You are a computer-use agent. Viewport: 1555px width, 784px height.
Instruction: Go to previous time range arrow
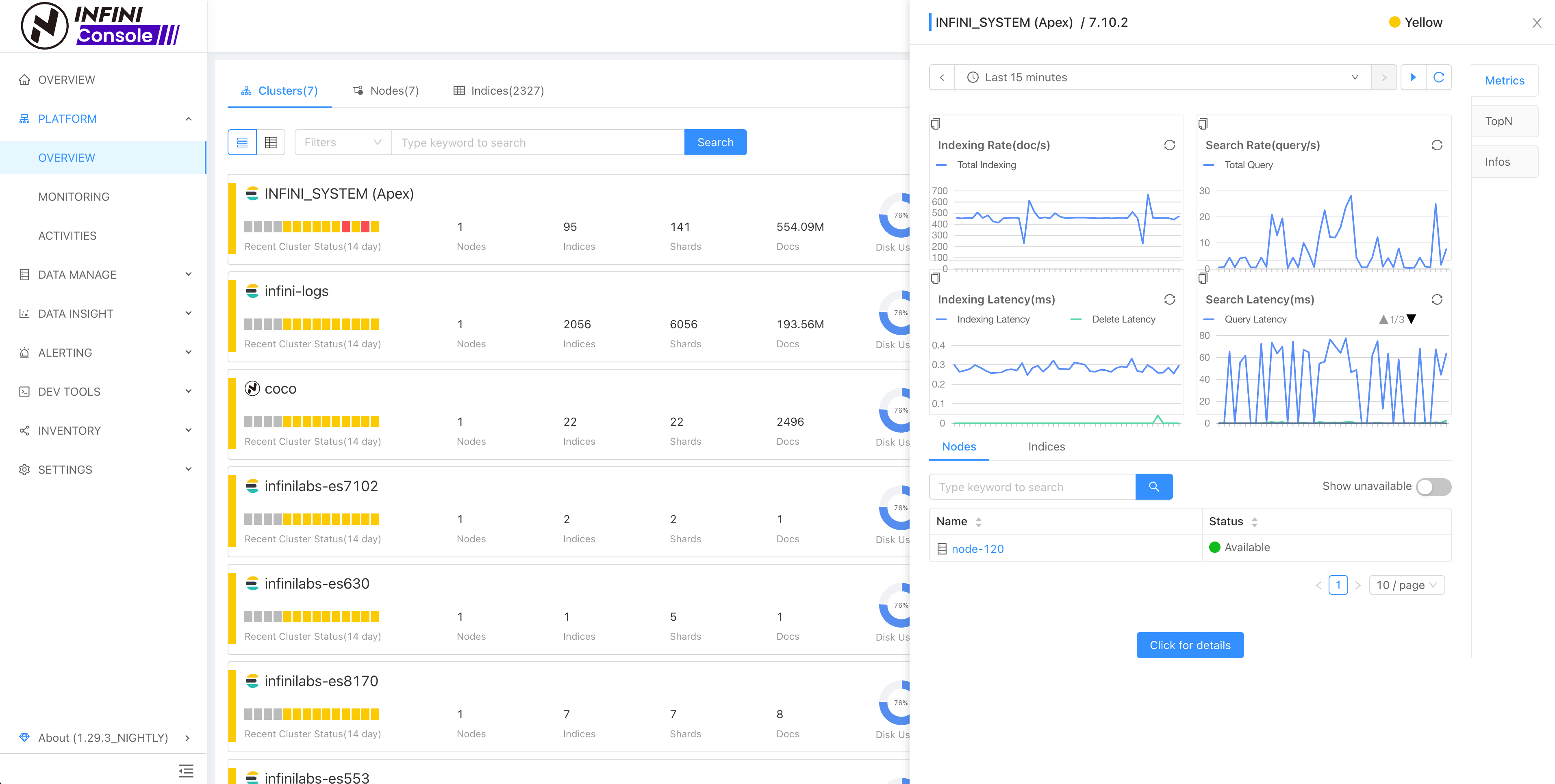click(942, 77)
